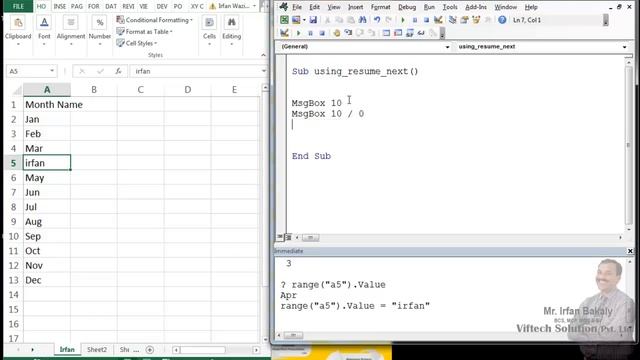Click the Insert UserForm icon
The width and height of the screenshot is (640, 360).
click(x=296, y=20)
